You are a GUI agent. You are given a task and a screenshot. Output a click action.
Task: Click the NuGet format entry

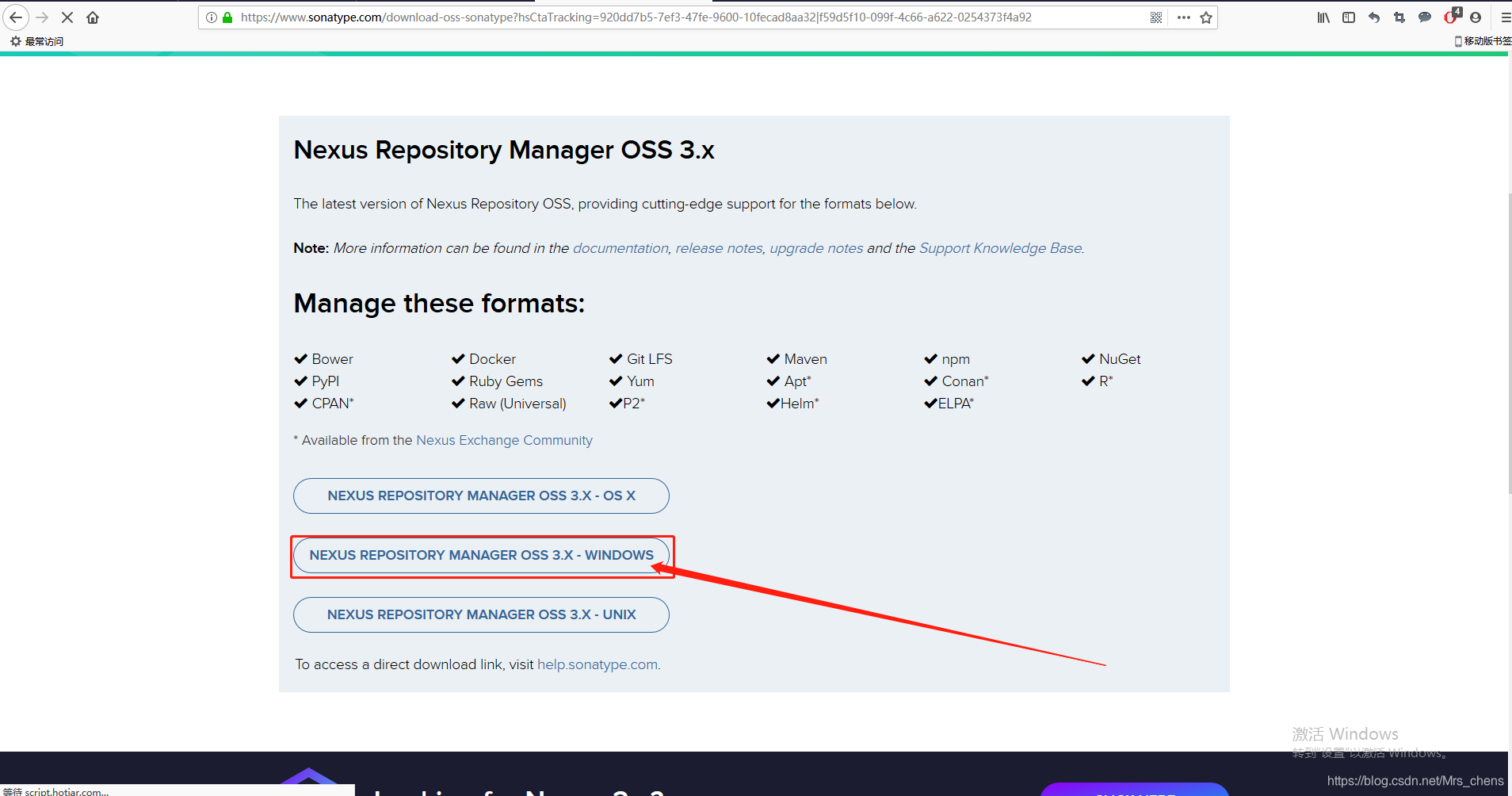(x=1111, y=359)
